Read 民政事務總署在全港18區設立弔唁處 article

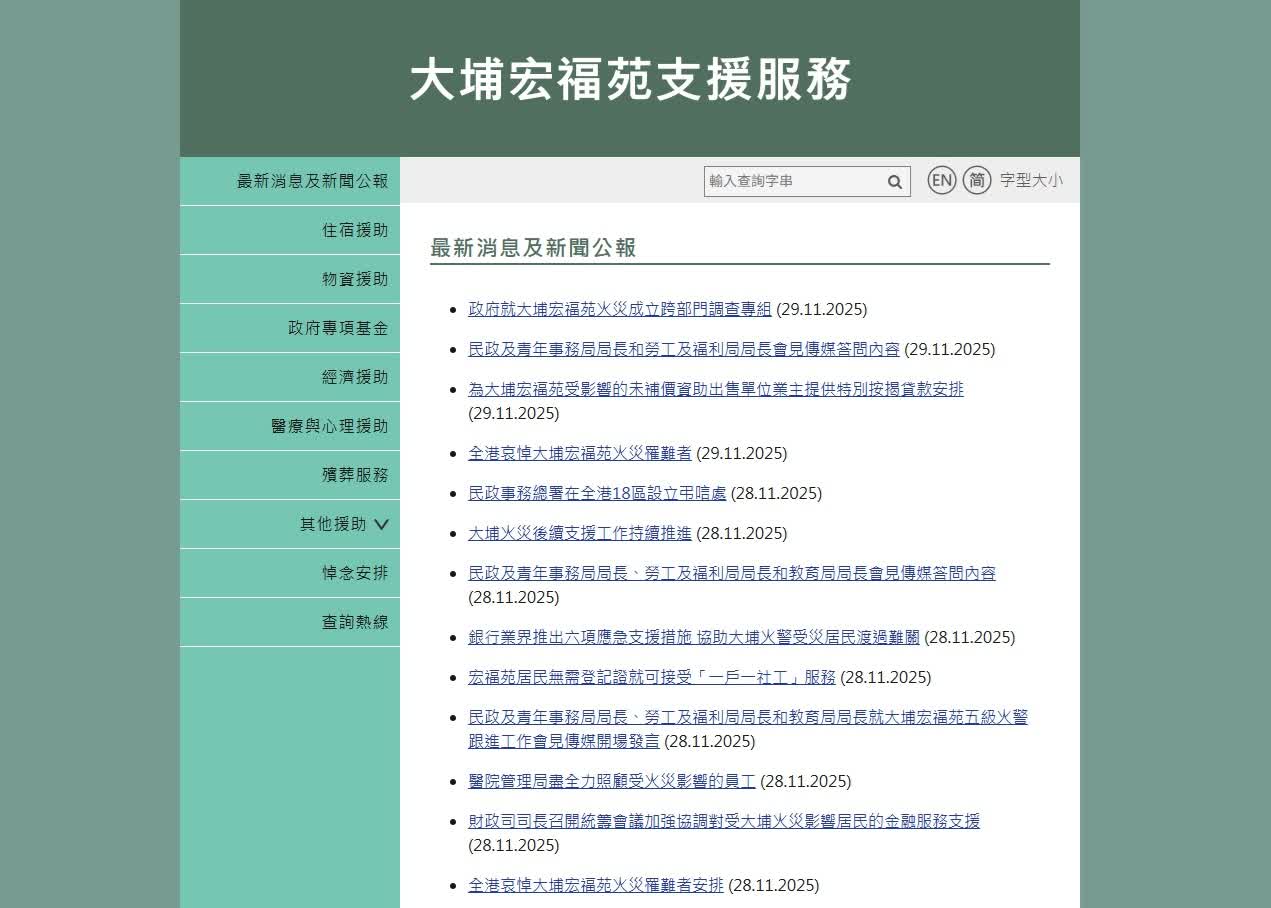(x=597, y=493)
